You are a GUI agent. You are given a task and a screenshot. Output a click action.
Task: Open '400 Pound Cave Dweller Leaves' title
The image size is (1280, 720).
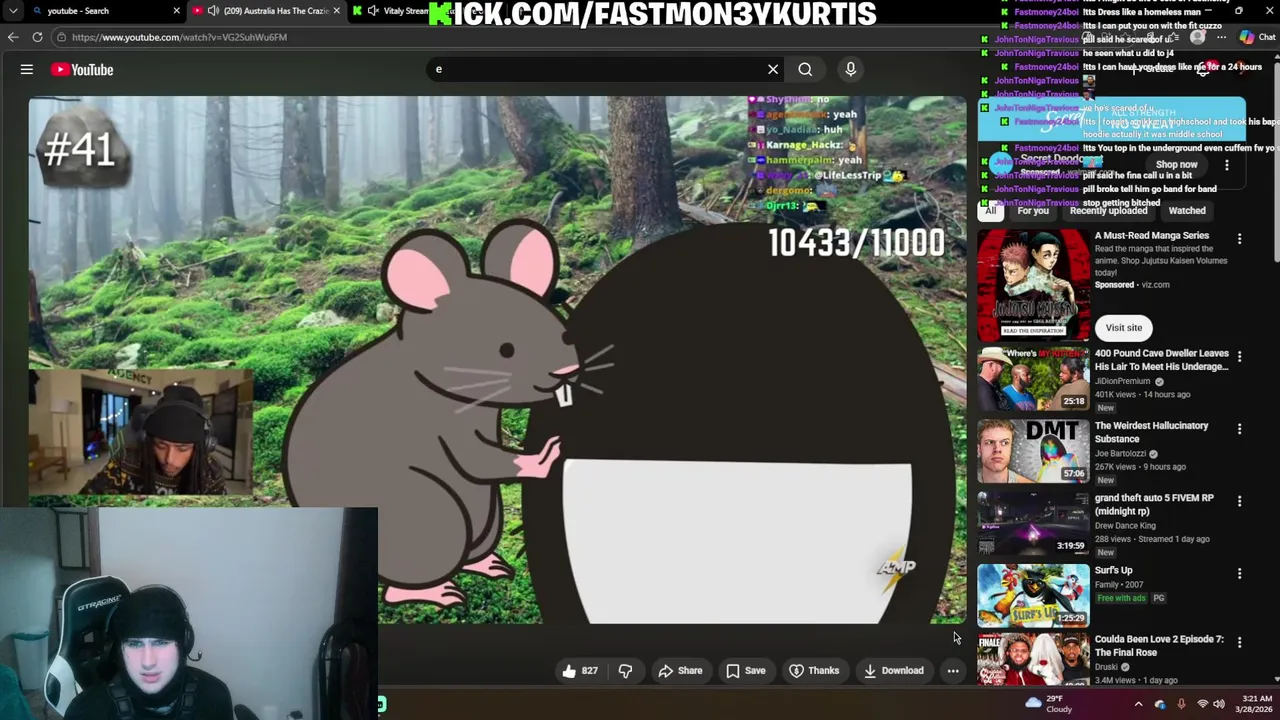[1161, 360]
